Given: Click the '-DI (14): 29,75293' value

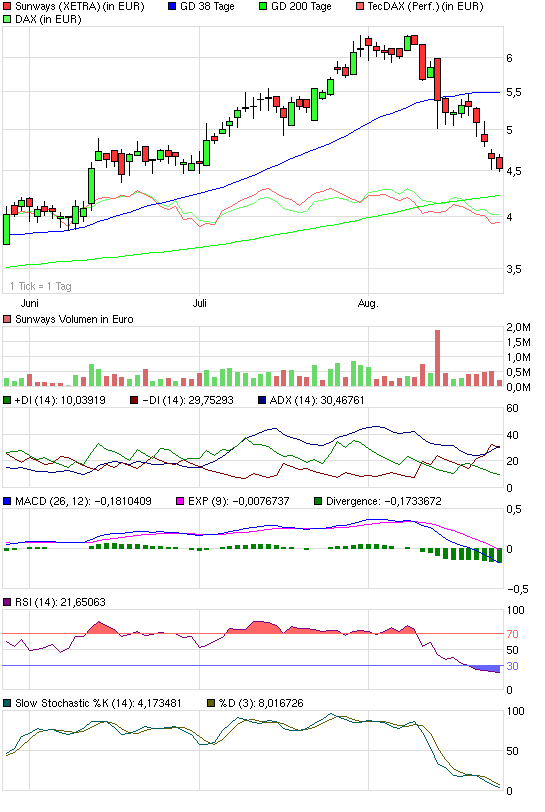Looking at the screenshot, I should tap(188, 400).
